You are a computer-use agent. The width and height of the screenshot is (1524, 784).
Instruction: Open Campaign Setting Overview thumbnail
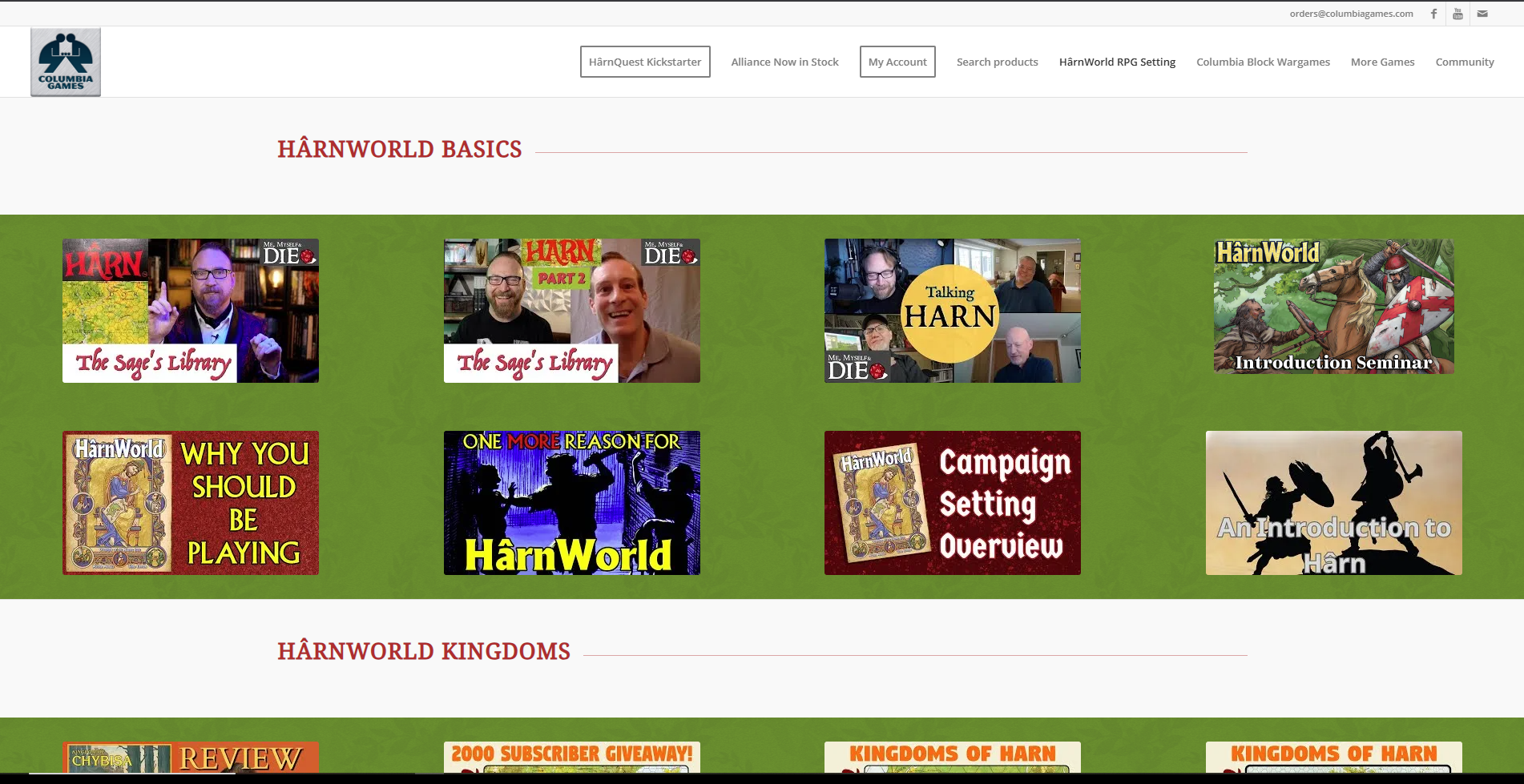coord(953,503)
